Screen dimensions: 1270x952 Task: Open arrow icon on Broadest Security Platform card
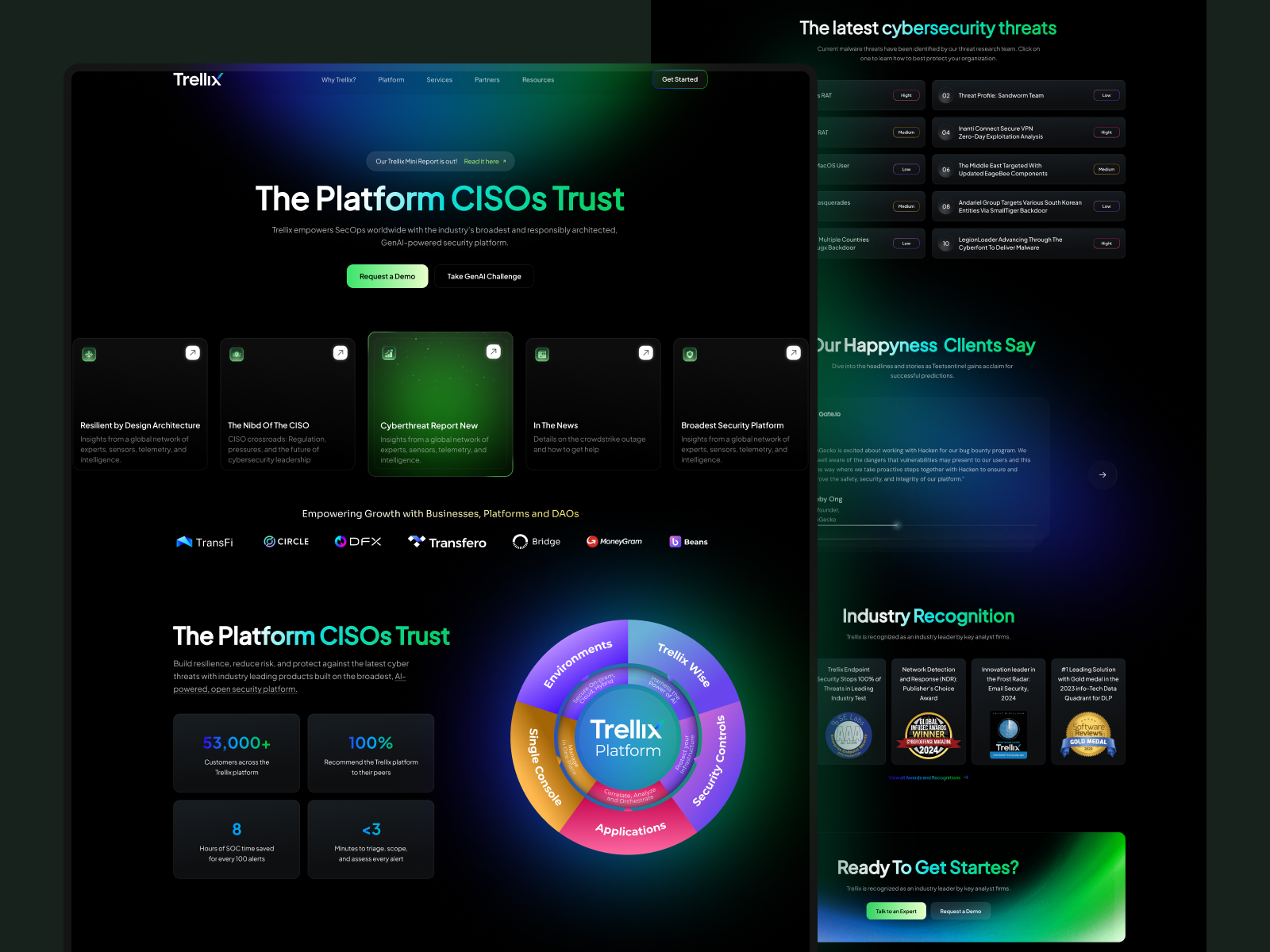point(794,353)
